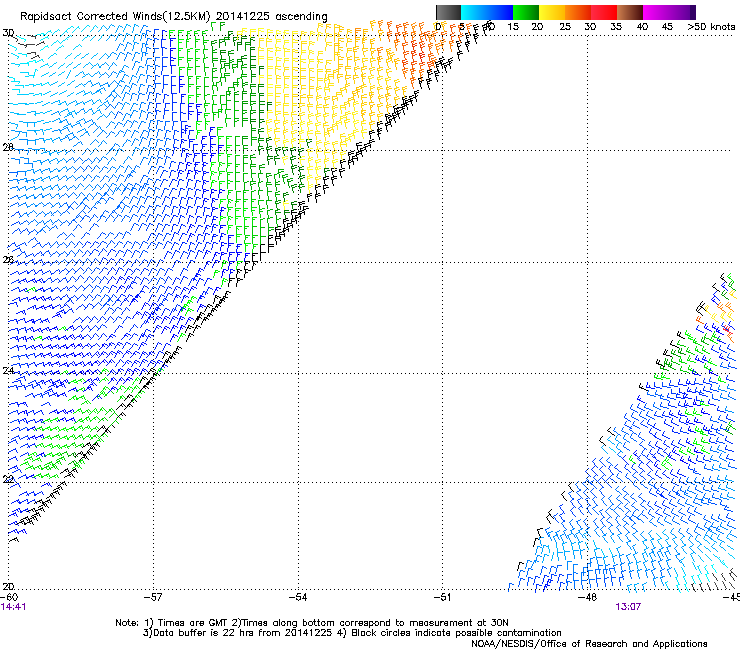
Task: Click the purple time stamp '14:41'
Action: pos(13,607)
